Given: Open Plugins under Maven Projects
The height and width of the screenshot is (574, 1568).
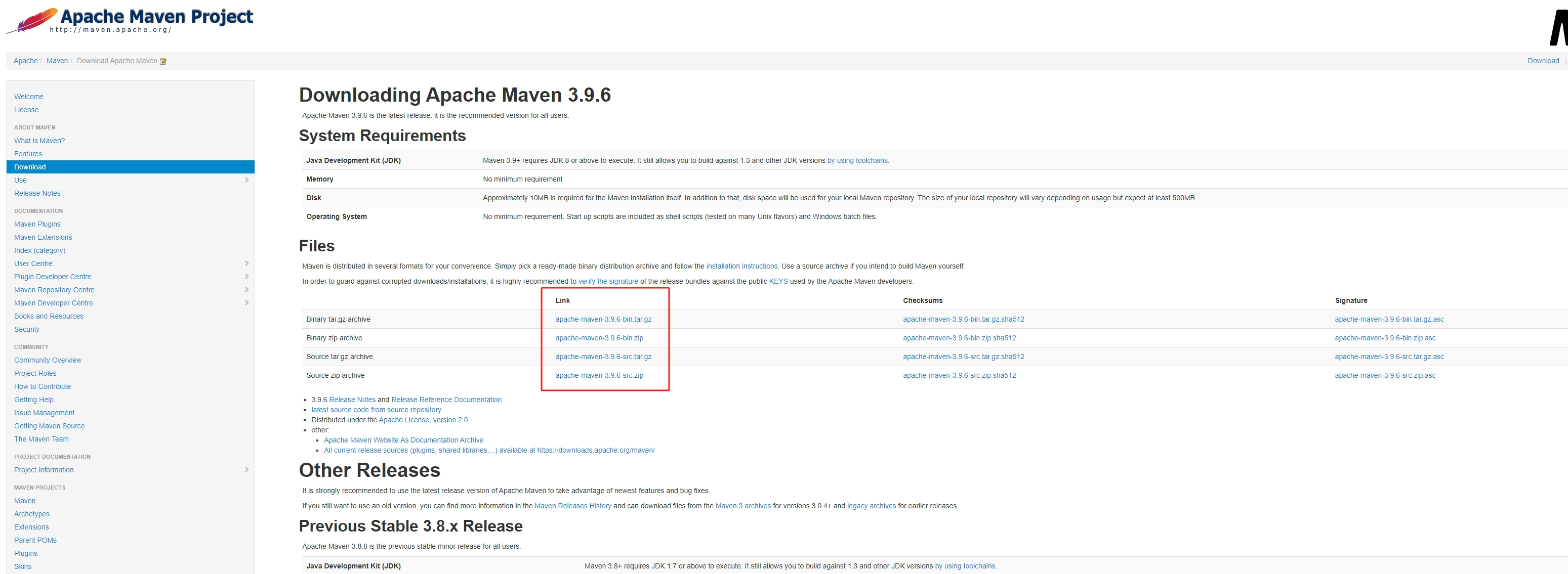Looking at the screenshot, I should point(26,553).
